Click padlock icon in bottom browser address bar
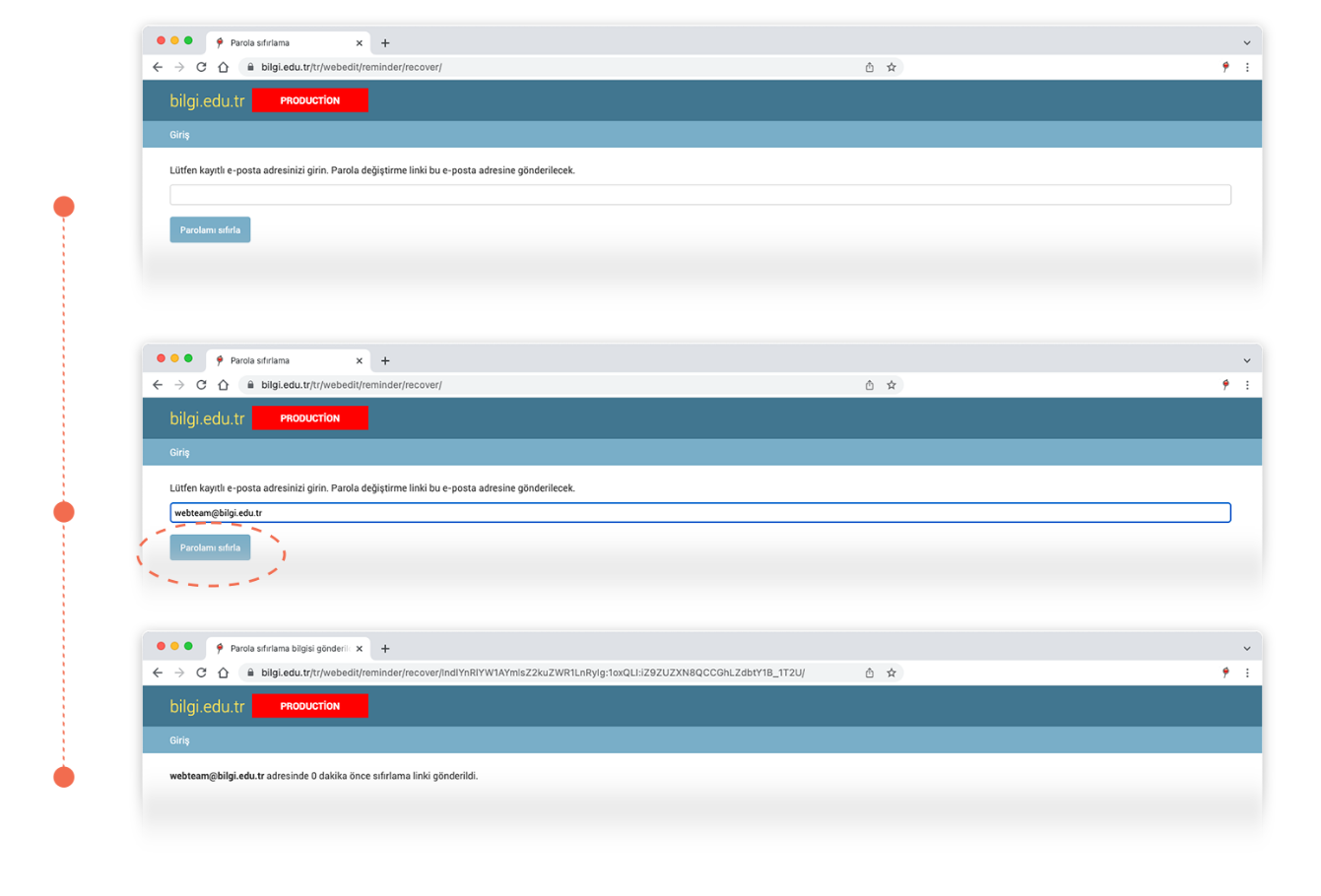Screen dimensions: 1321x896 [250, 672]
